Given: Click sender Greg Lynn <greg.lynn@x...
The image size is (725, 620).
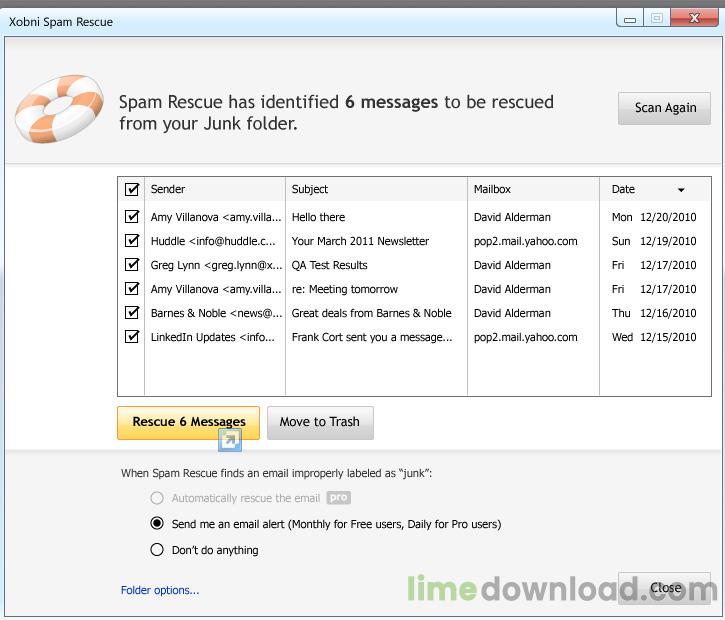Looking at the screenshot, I should [216, 265].
